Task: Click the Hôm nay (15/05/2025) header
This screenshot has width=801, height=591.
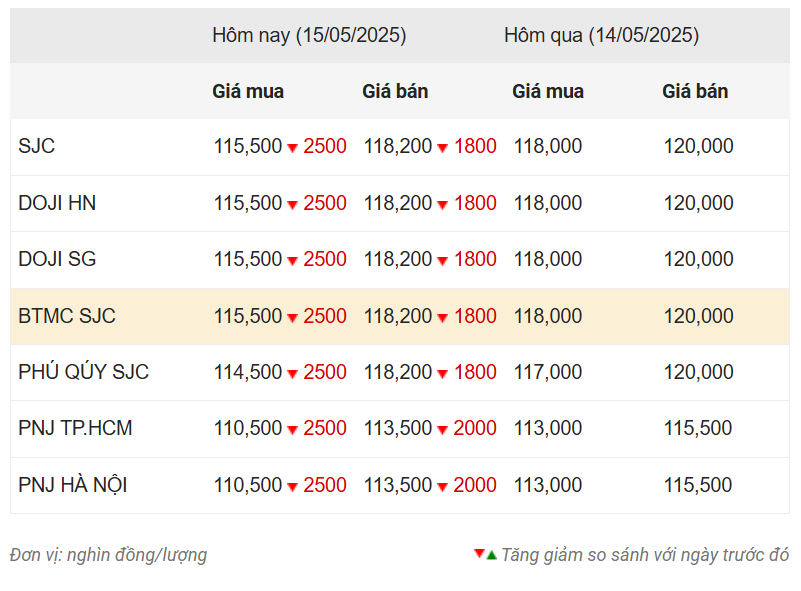Action: [x=309, y=35]
